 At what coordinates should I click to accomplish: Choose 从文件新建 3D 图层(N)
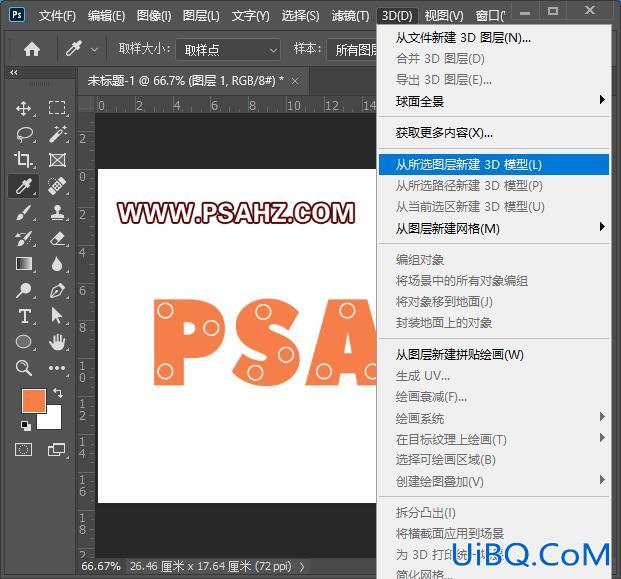[x=494, y=38]
